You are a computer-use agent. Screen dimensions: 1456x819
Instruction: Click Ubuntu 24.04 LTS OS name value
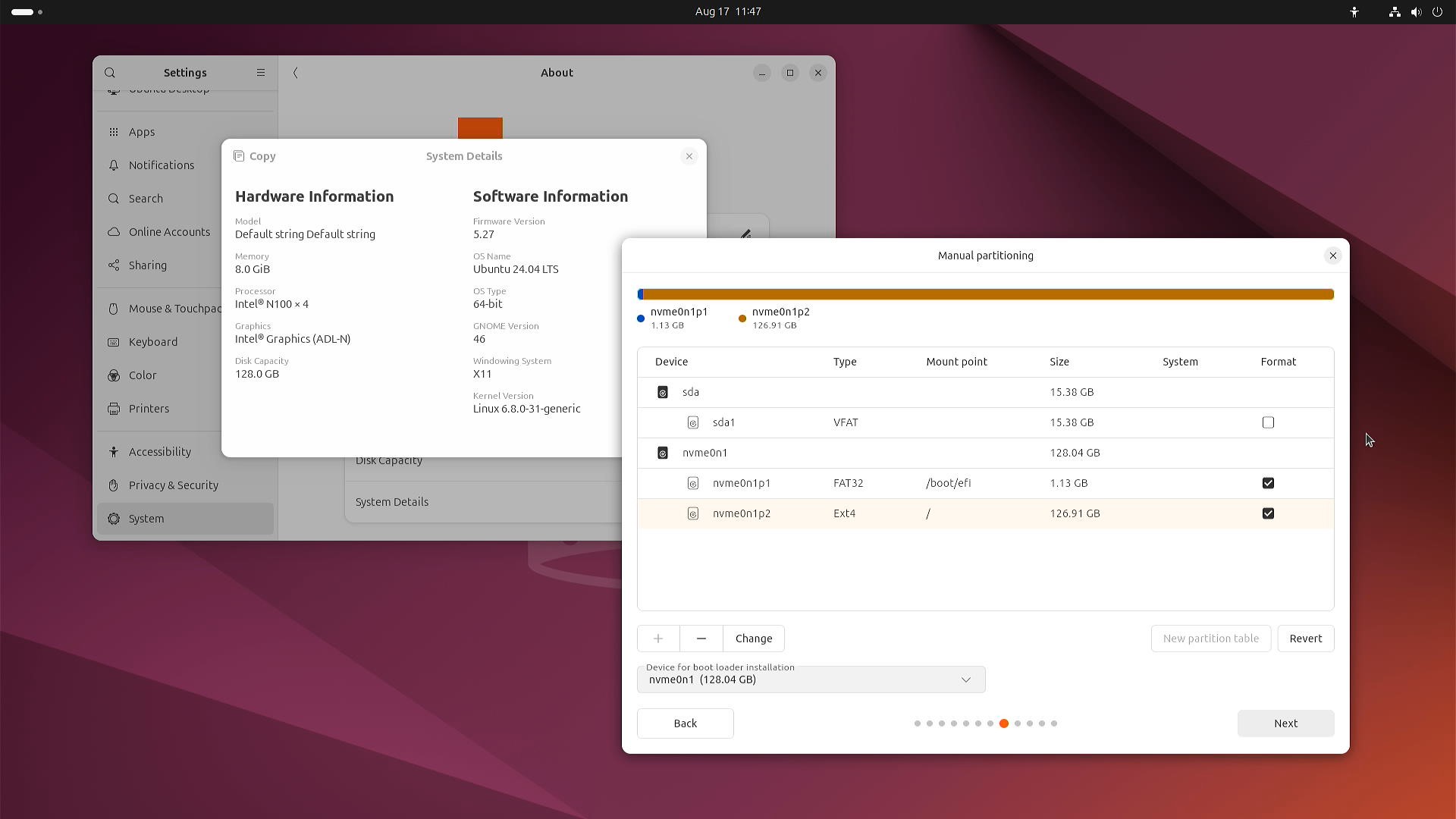point(516,269)
